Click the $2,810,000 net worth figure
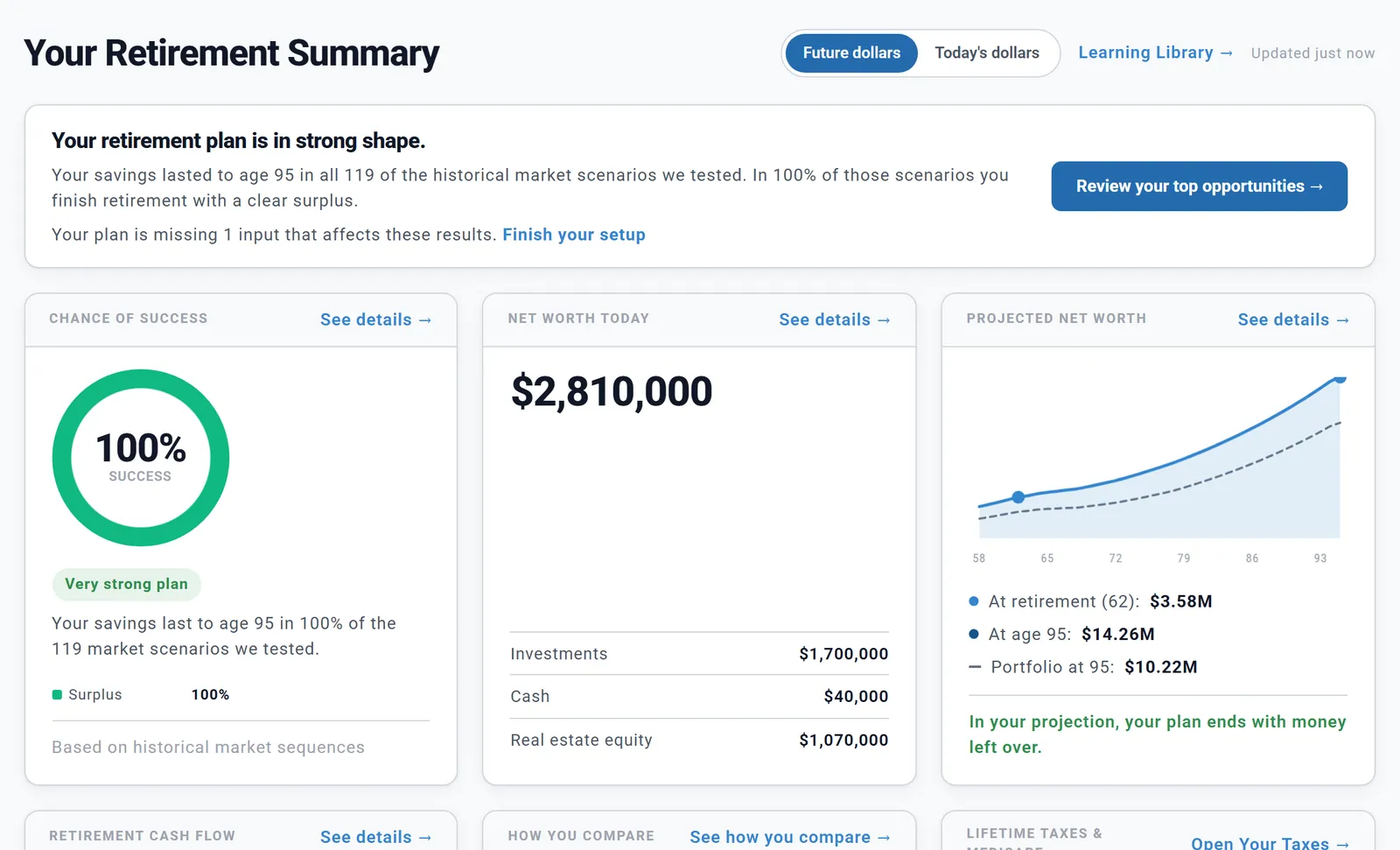 point(612,391)
